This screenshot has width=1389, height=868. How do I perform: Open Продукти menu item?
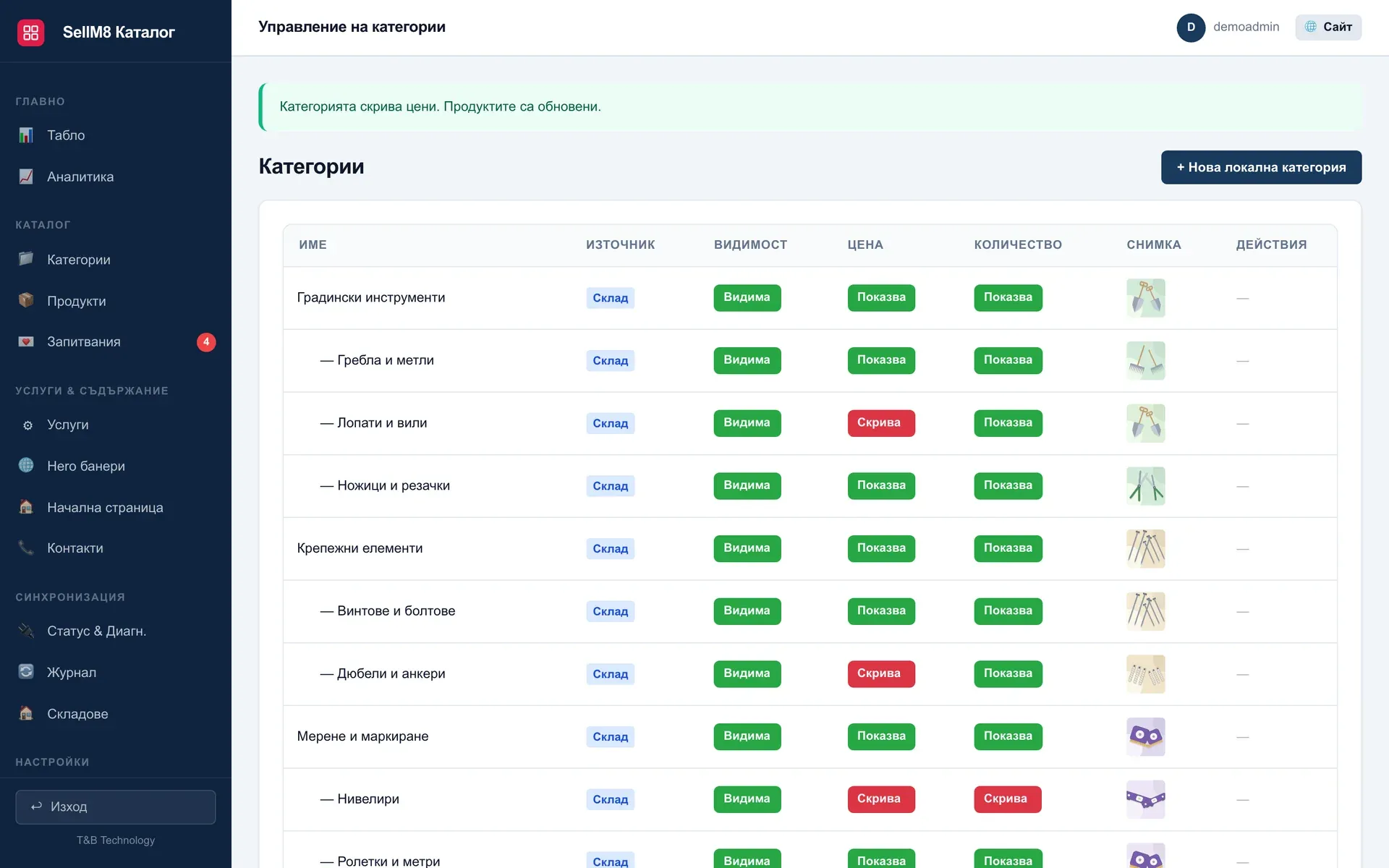[x=116, y=301]
